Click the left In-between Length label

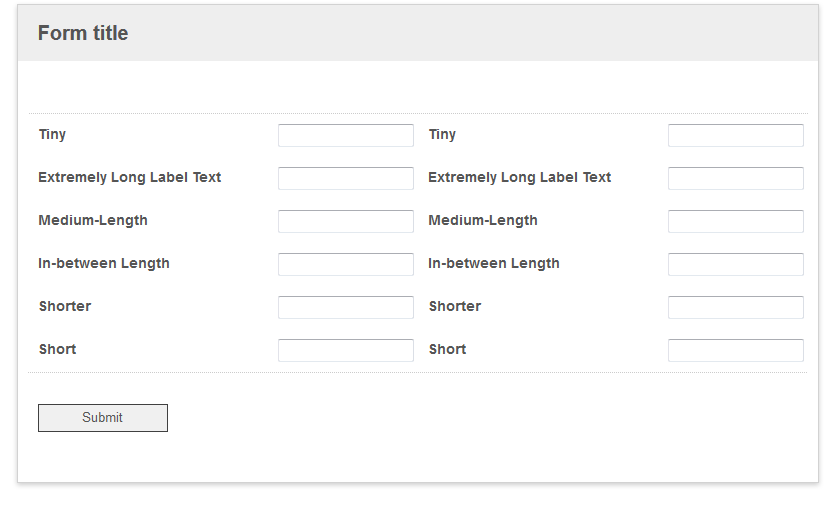(104, 263)
